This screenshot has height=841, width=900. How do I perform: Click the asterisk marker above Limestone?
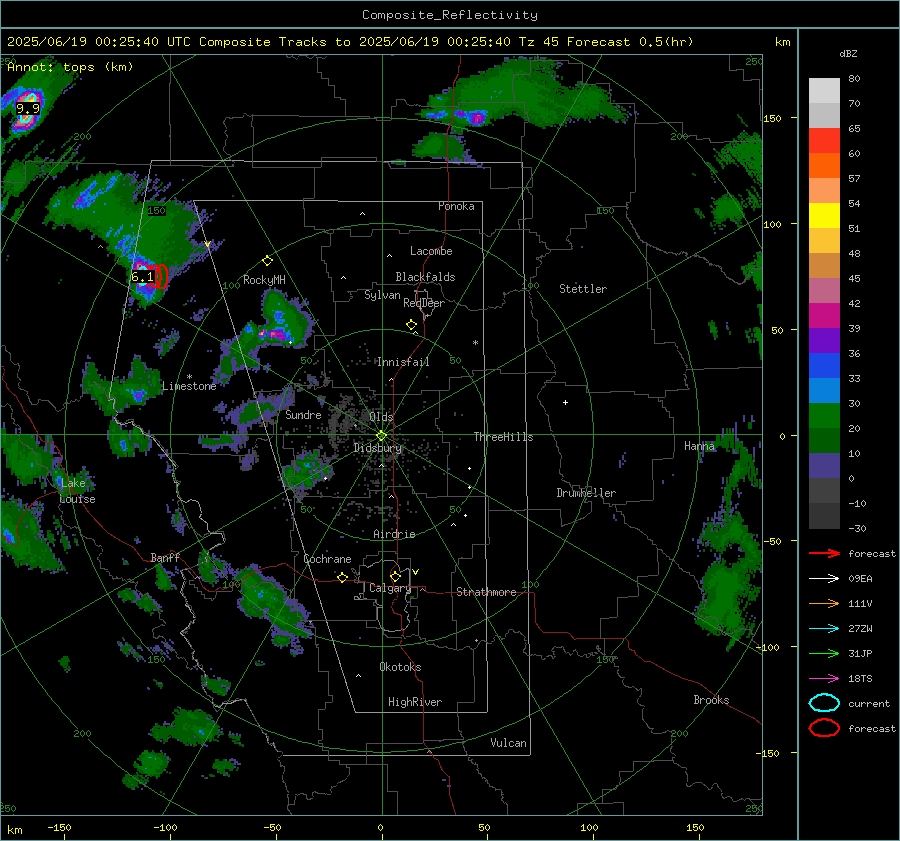[189, 377]
